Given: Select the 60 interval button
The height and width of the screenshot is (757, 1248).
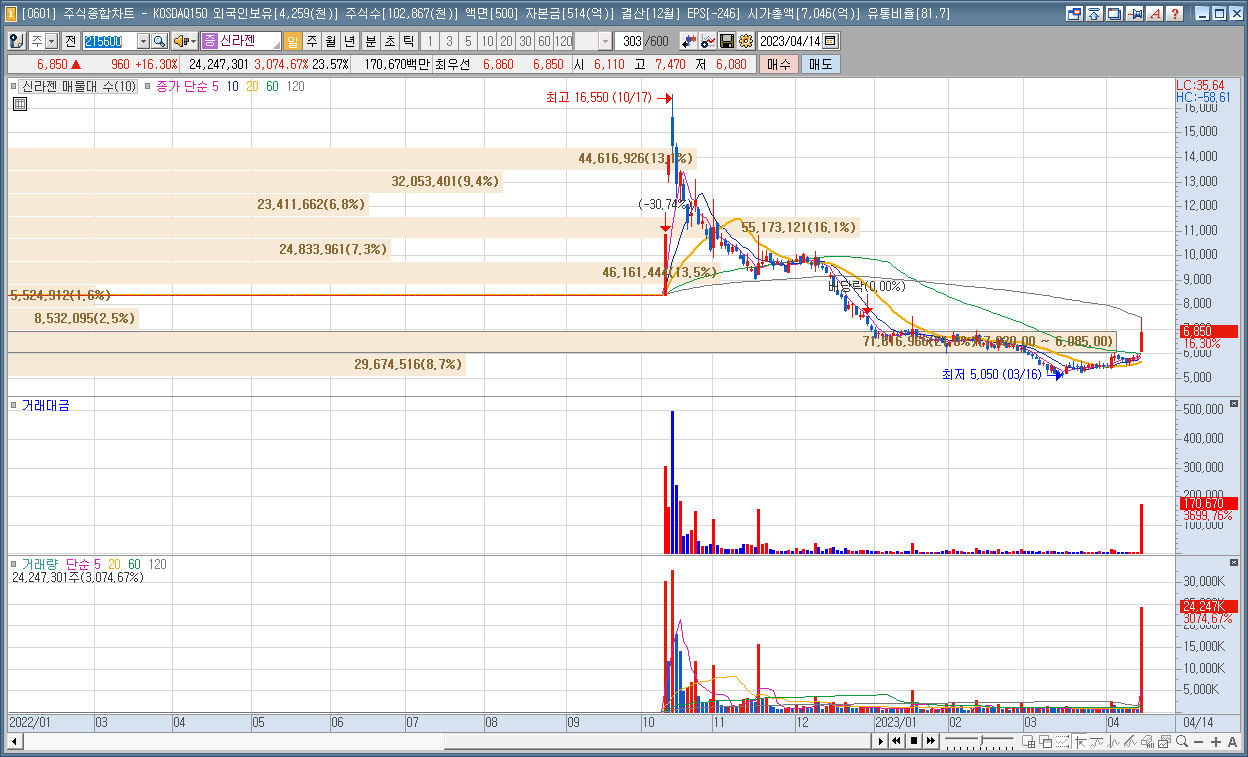Looking at the screenshot, I should click(x=544, y=41).
